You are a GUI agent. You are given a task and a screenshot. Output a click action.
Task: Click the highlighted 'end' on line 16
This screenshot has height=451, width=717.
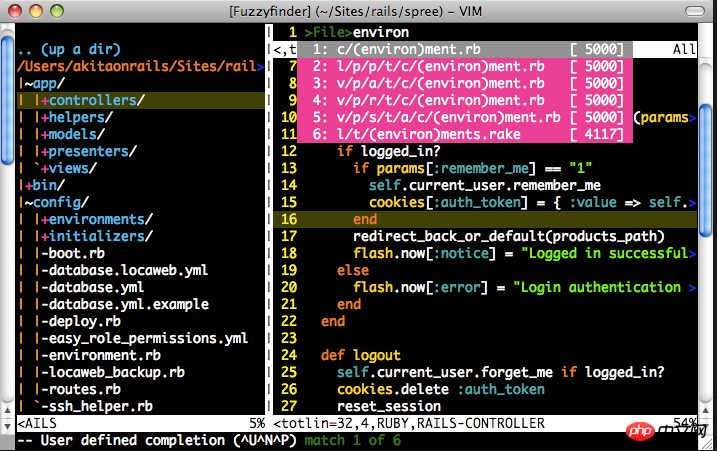point(365,219)
